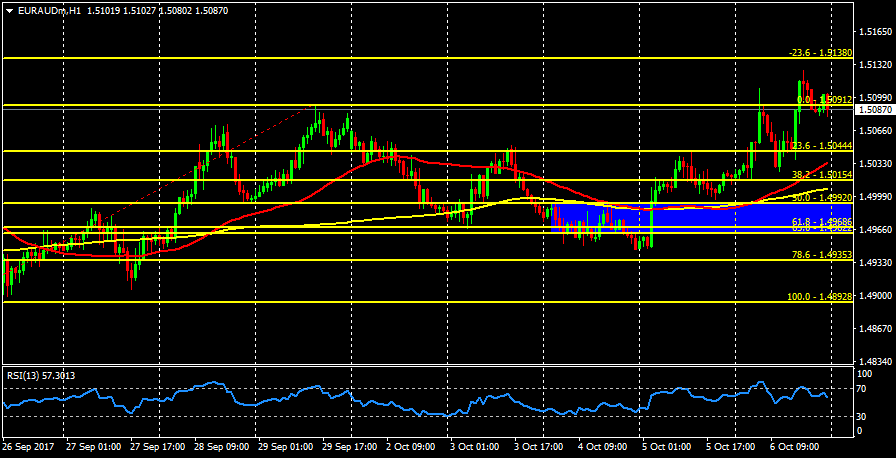Image resolution: width=896 pixels, height=458 pixels.
Task: Click the 6 Oct 09:00 time label
Action: click(x=793, y=447)
